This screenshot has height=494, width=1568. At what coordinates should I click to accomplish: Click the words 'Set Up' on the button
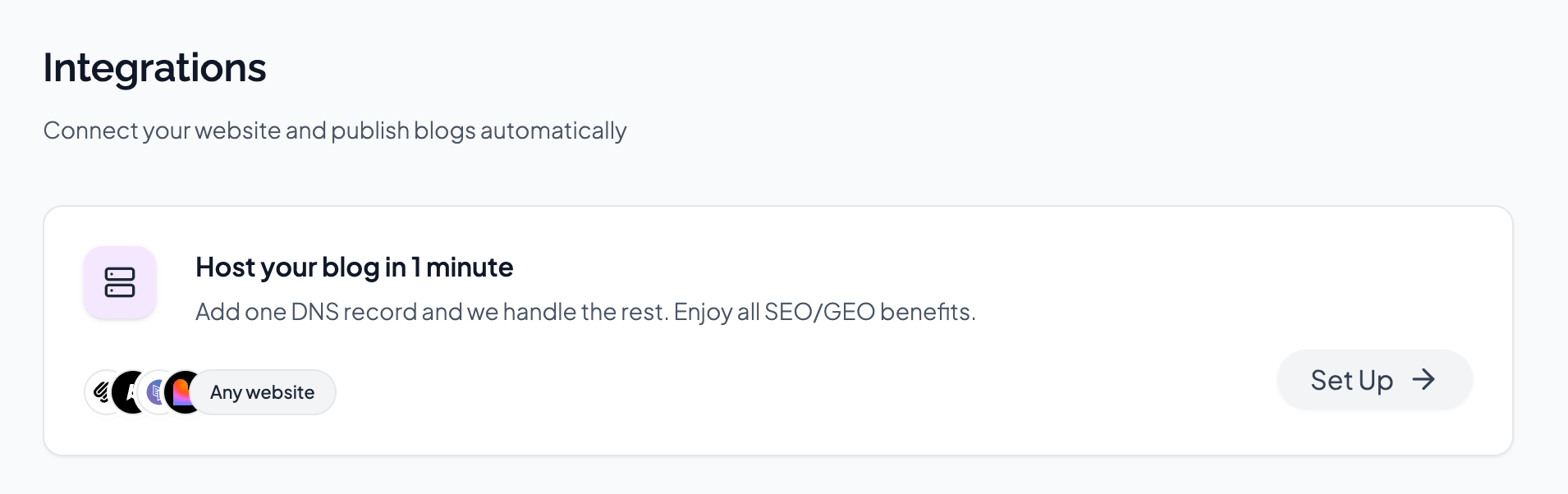click(x=1351, y=380)
